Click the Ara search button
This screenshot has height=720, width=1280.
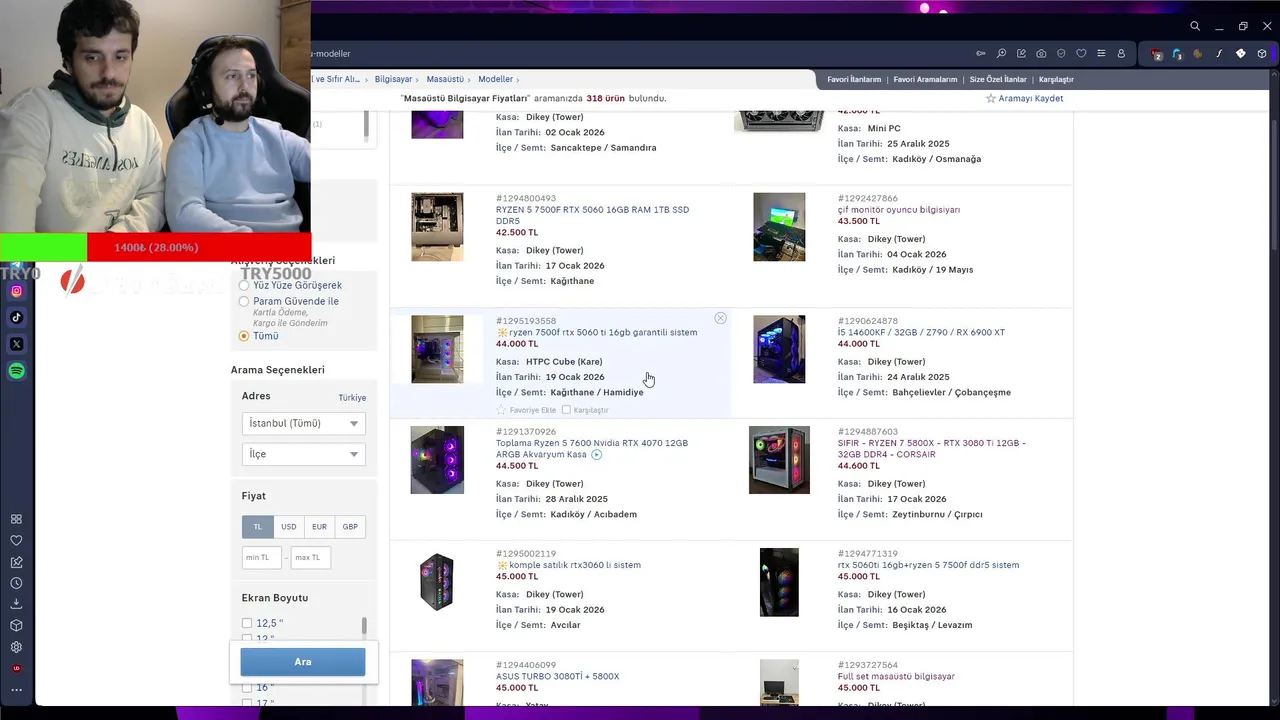pos(302,662)
